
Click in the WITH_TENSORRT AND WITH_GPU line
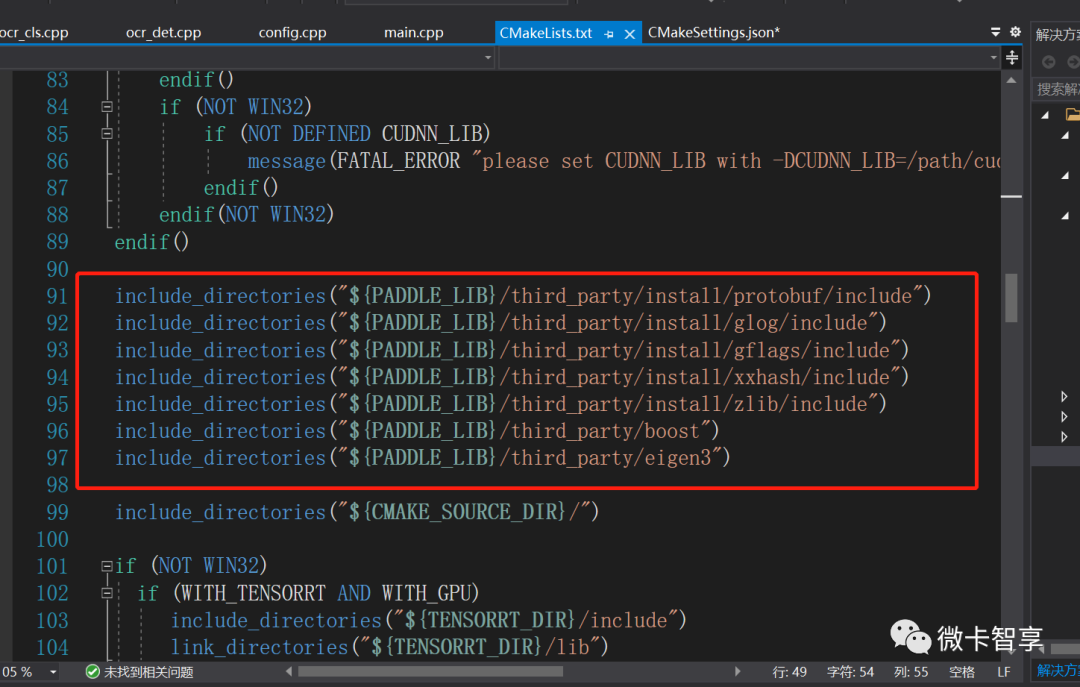coord(308,593)
